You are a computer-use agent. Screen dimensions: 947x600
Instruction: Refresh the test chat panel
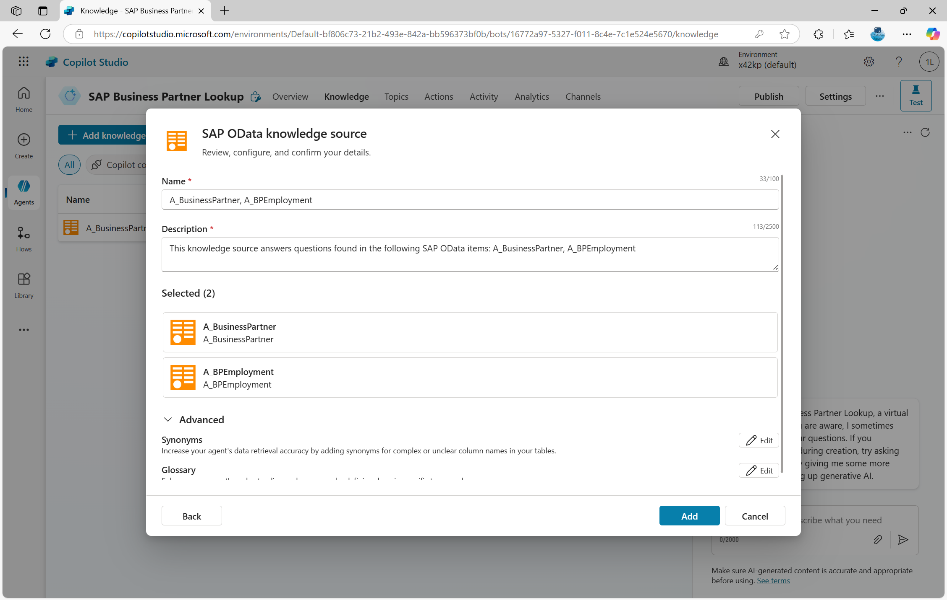click(x=925, y=132)
